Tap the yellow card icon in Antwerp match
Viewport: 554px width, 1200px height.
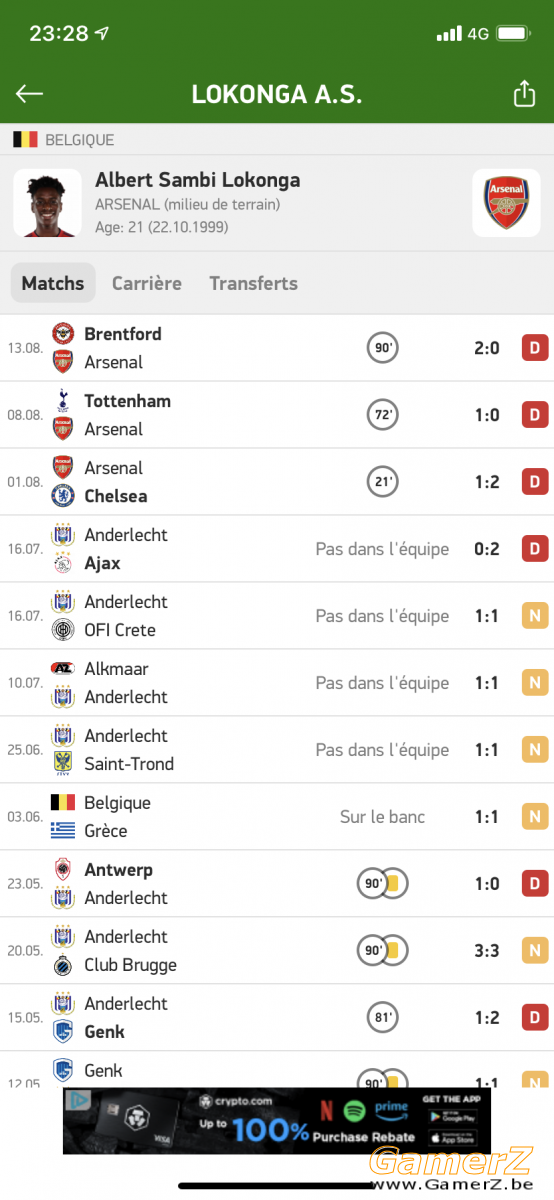(x=393, y=884)
